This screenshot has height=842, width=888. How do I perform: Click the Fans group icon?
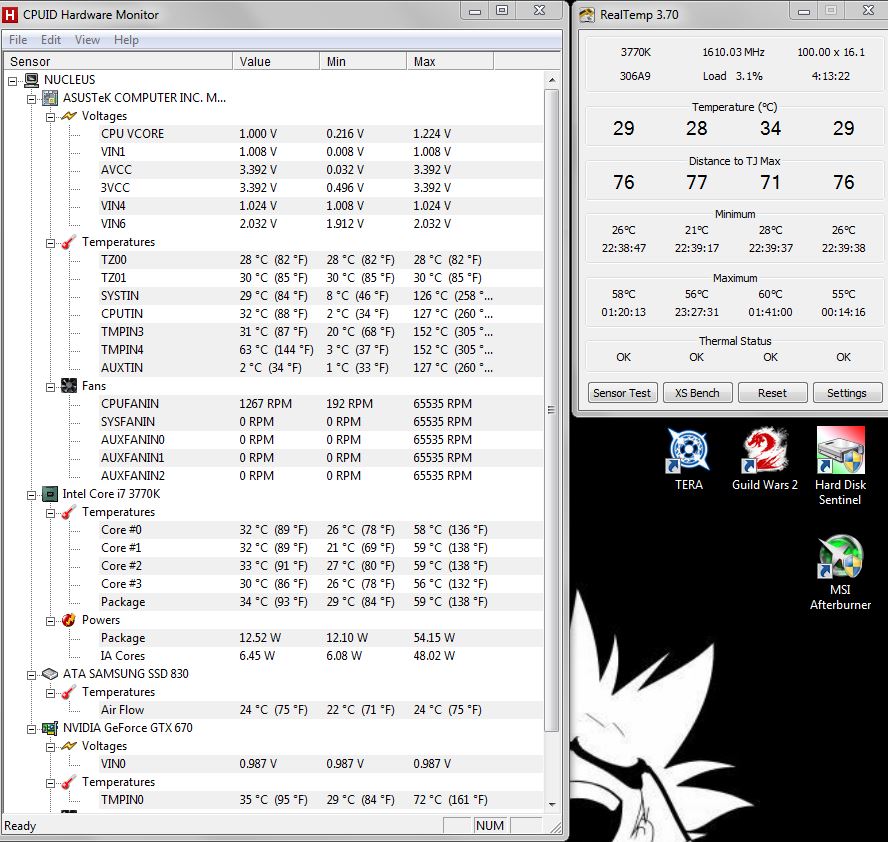[x=69, y=386]
